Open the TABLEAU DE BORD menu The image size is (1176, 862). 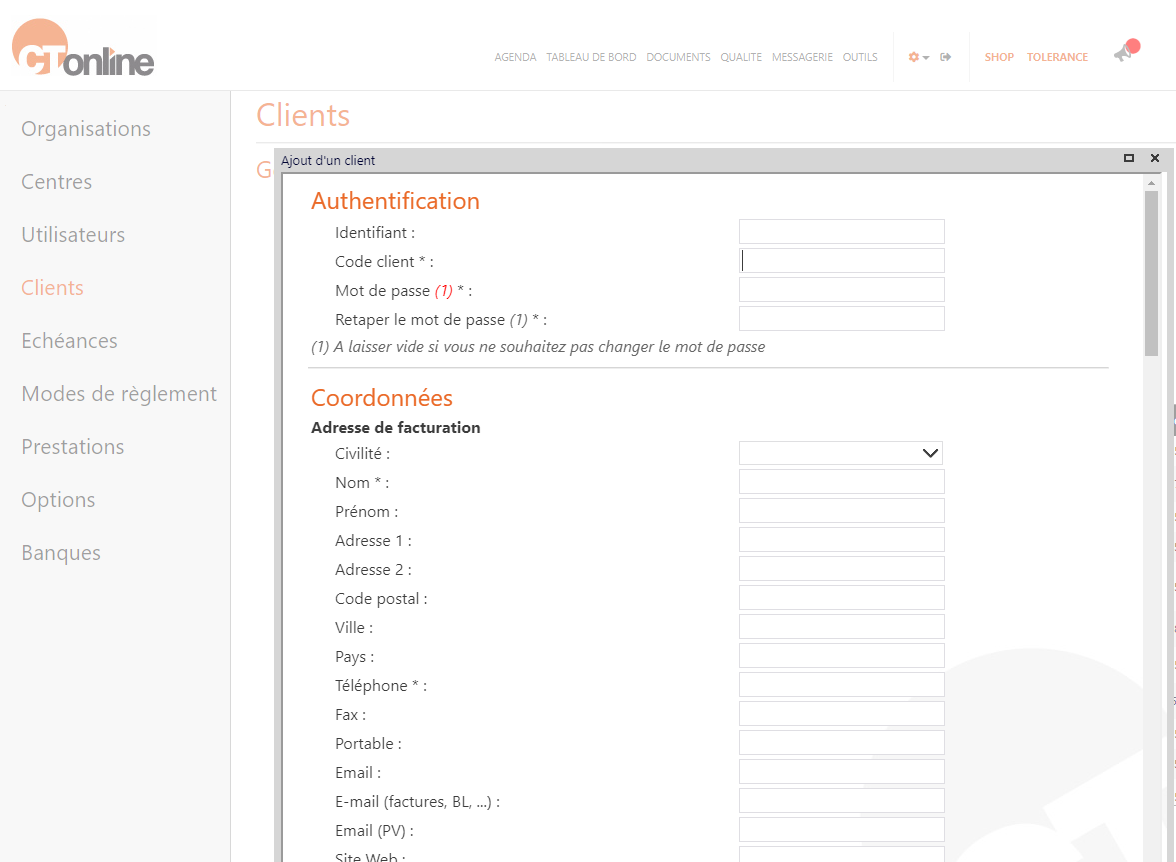(x=591, y=57)
